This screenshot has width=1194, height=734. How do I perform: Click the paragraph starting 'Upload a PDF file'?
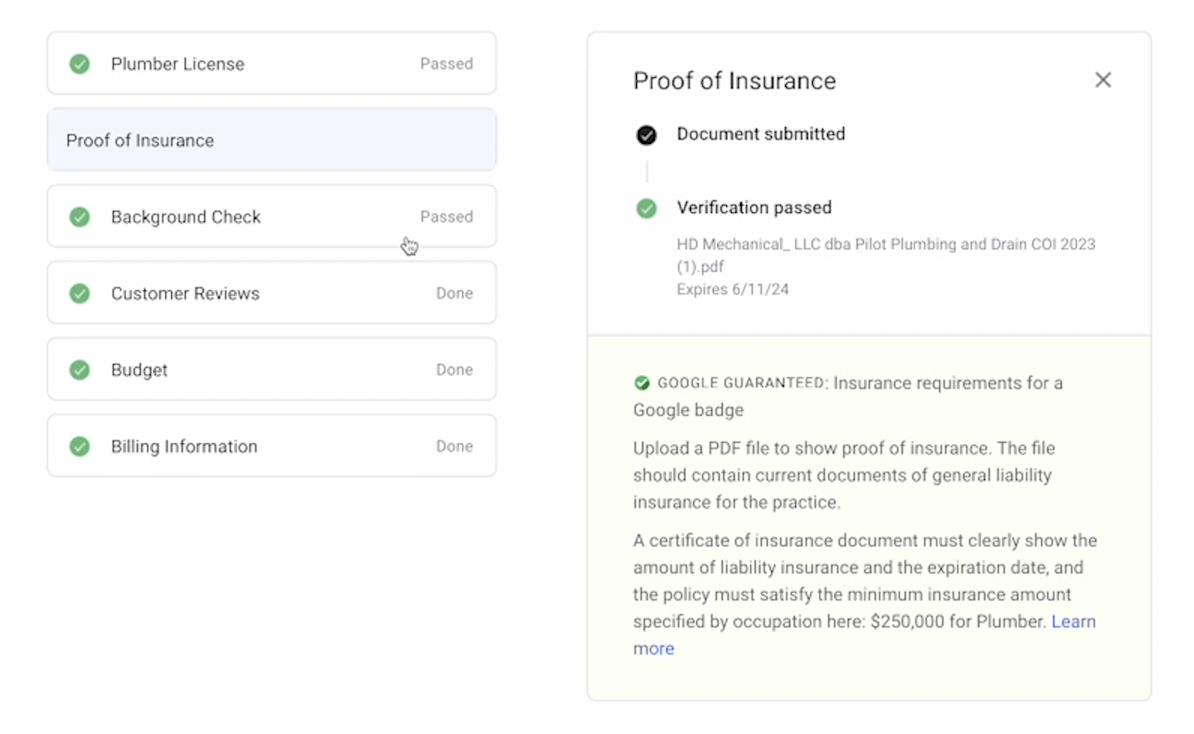(844, 475)
